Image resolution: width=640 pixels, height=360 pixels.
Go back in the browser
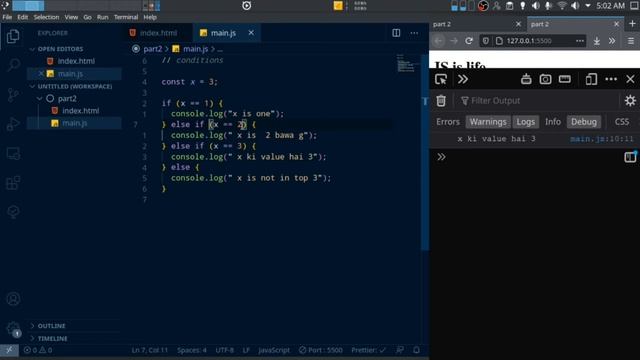click(x=438, y=41)
